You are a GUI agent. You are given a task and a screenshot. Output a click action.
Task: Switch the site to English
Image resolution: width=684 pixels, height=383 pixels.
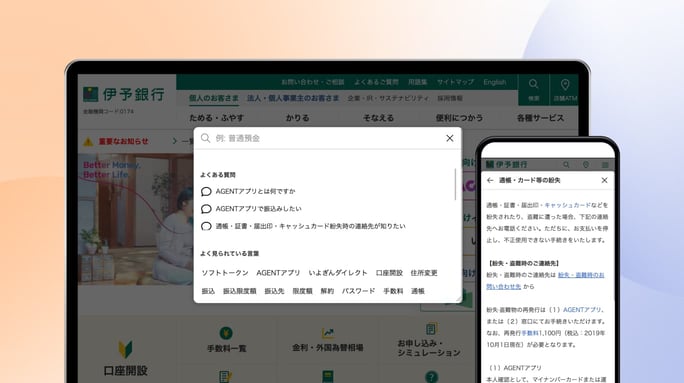click(x=495, y=82)
